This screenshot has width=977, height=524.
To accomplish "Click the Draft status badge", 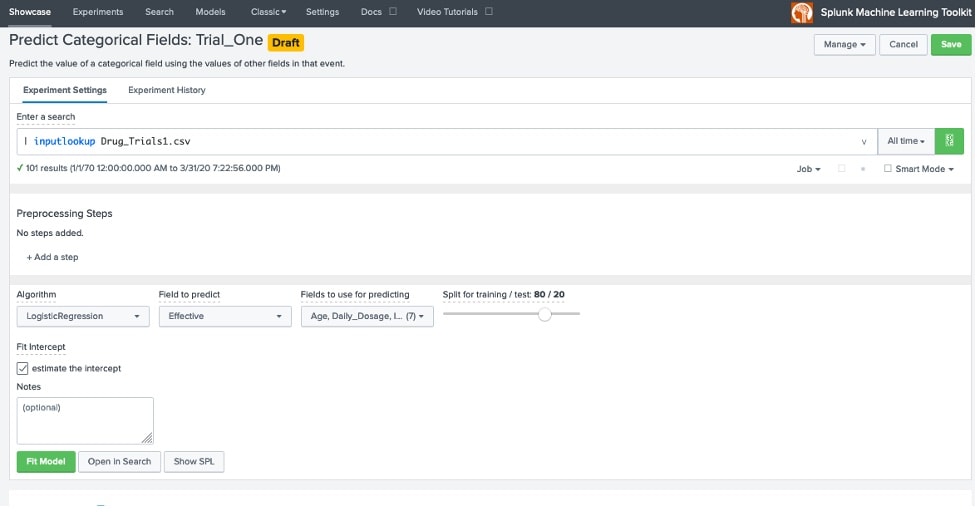I will pyautogui.click(x=286, y=42).
